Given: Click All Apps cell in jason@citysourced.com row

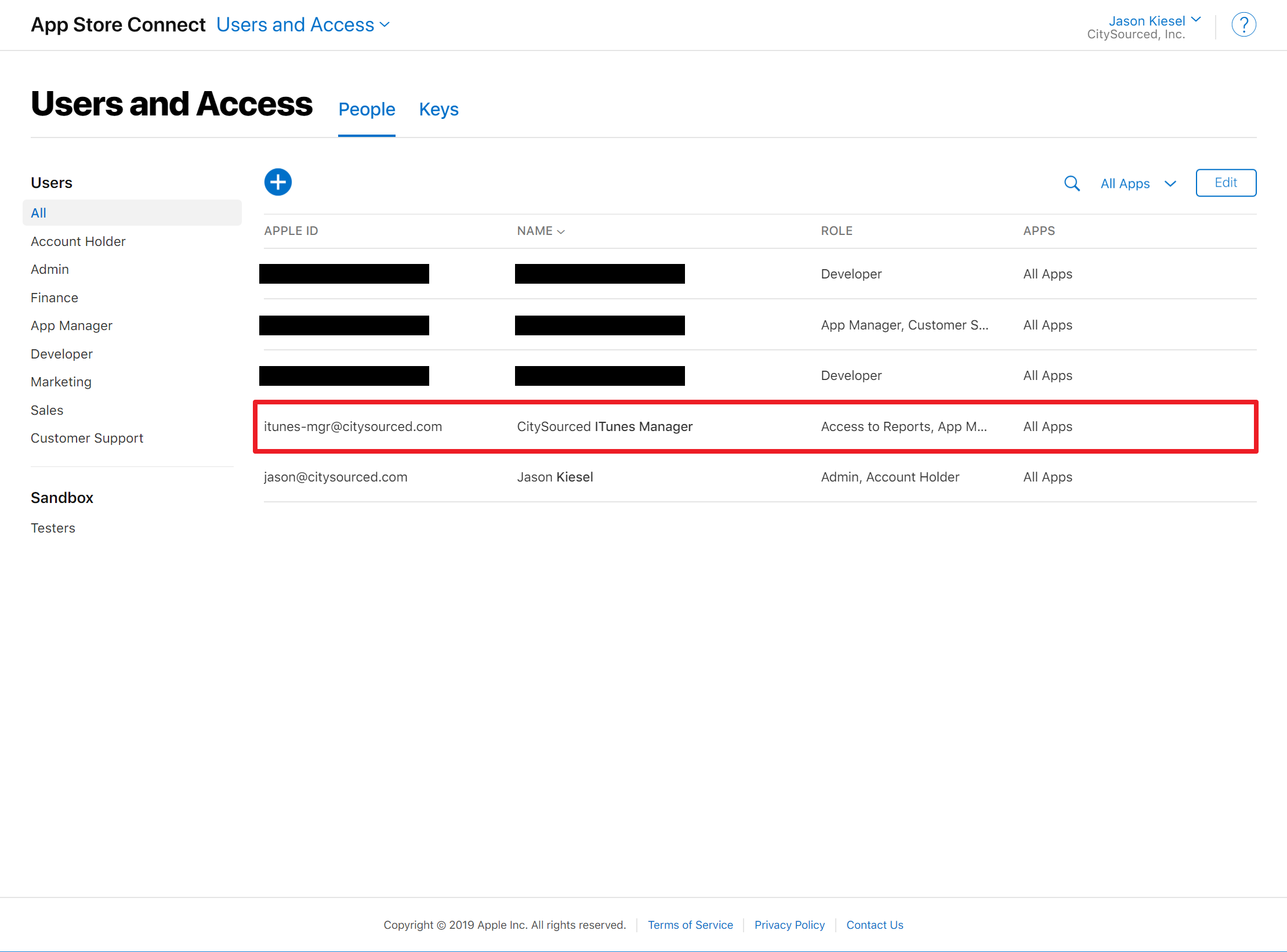Looking at the screenshot, I should click(1047, 477).
